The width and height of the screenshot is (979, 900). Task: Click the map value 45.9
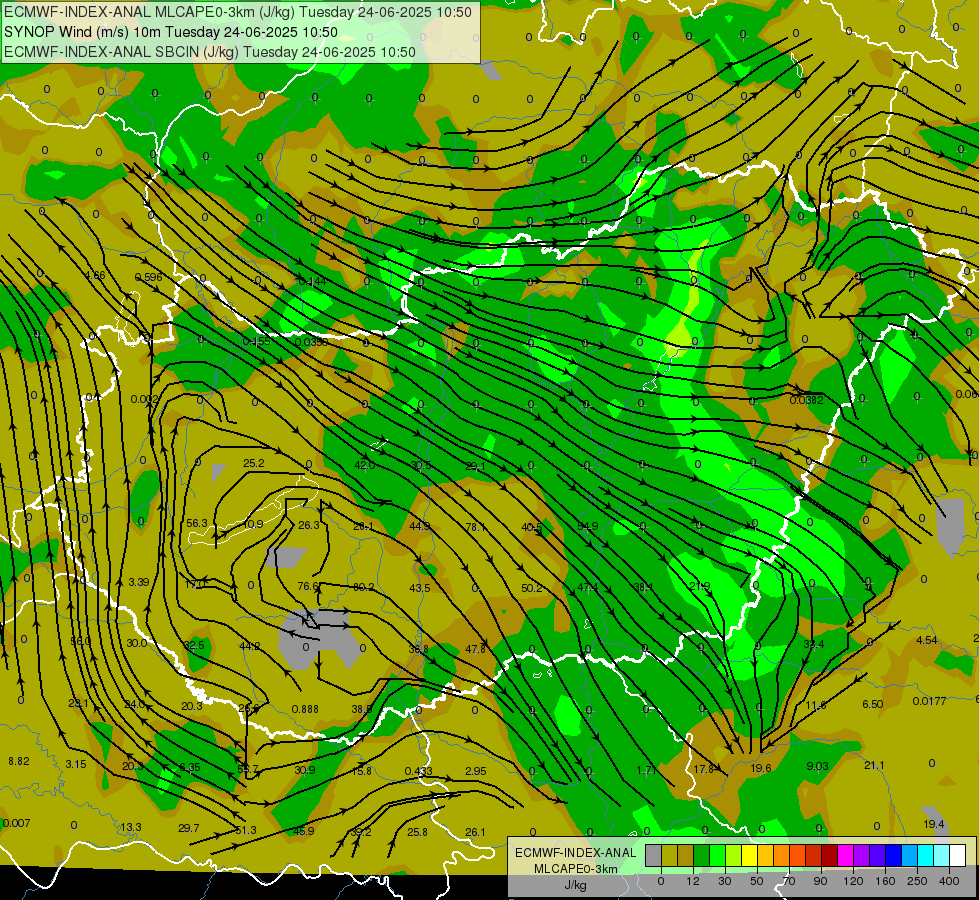click(303, 831)
